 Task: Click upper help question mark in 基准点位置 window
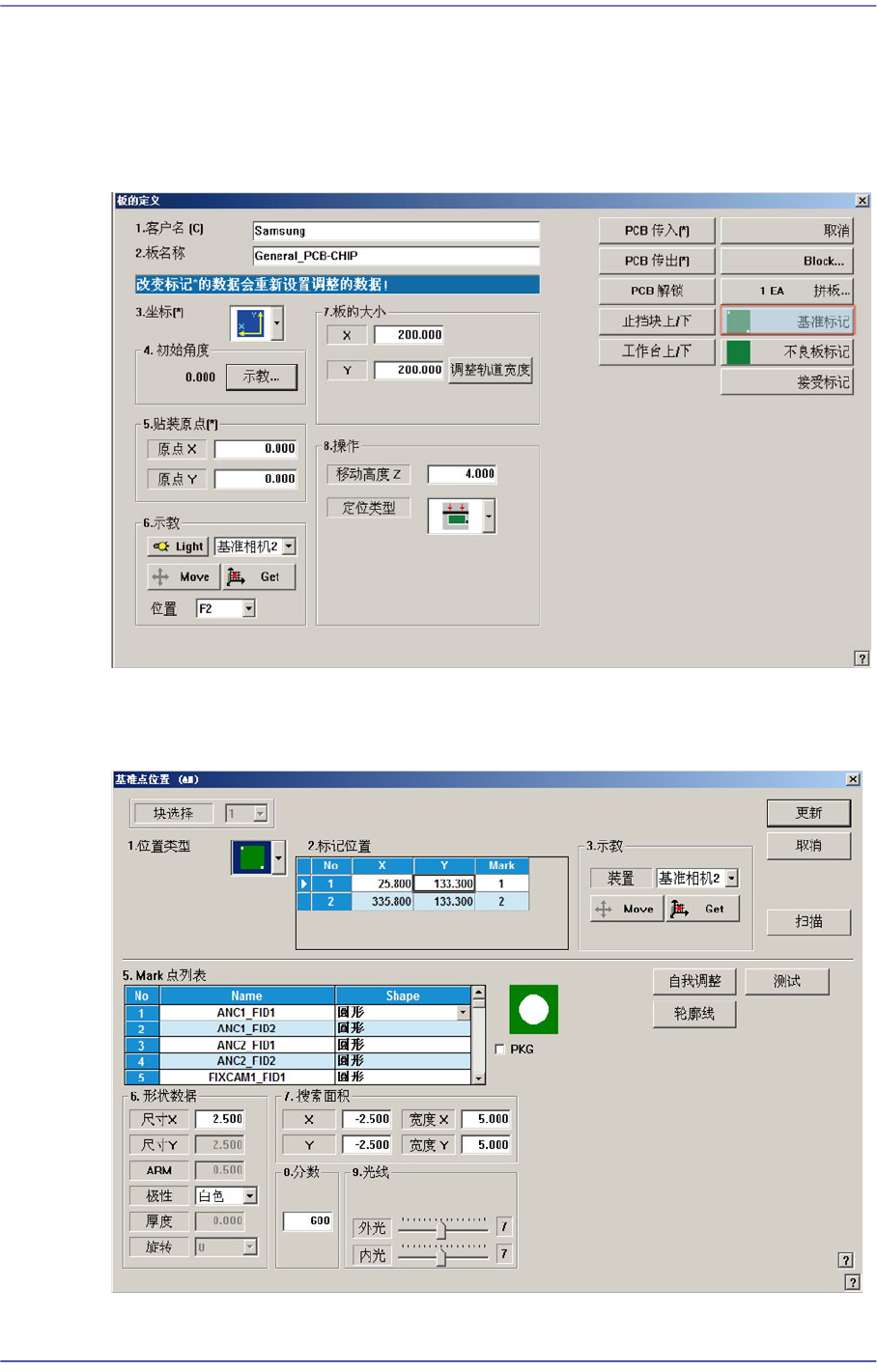pyautogui.click(x=845, y=1260)
